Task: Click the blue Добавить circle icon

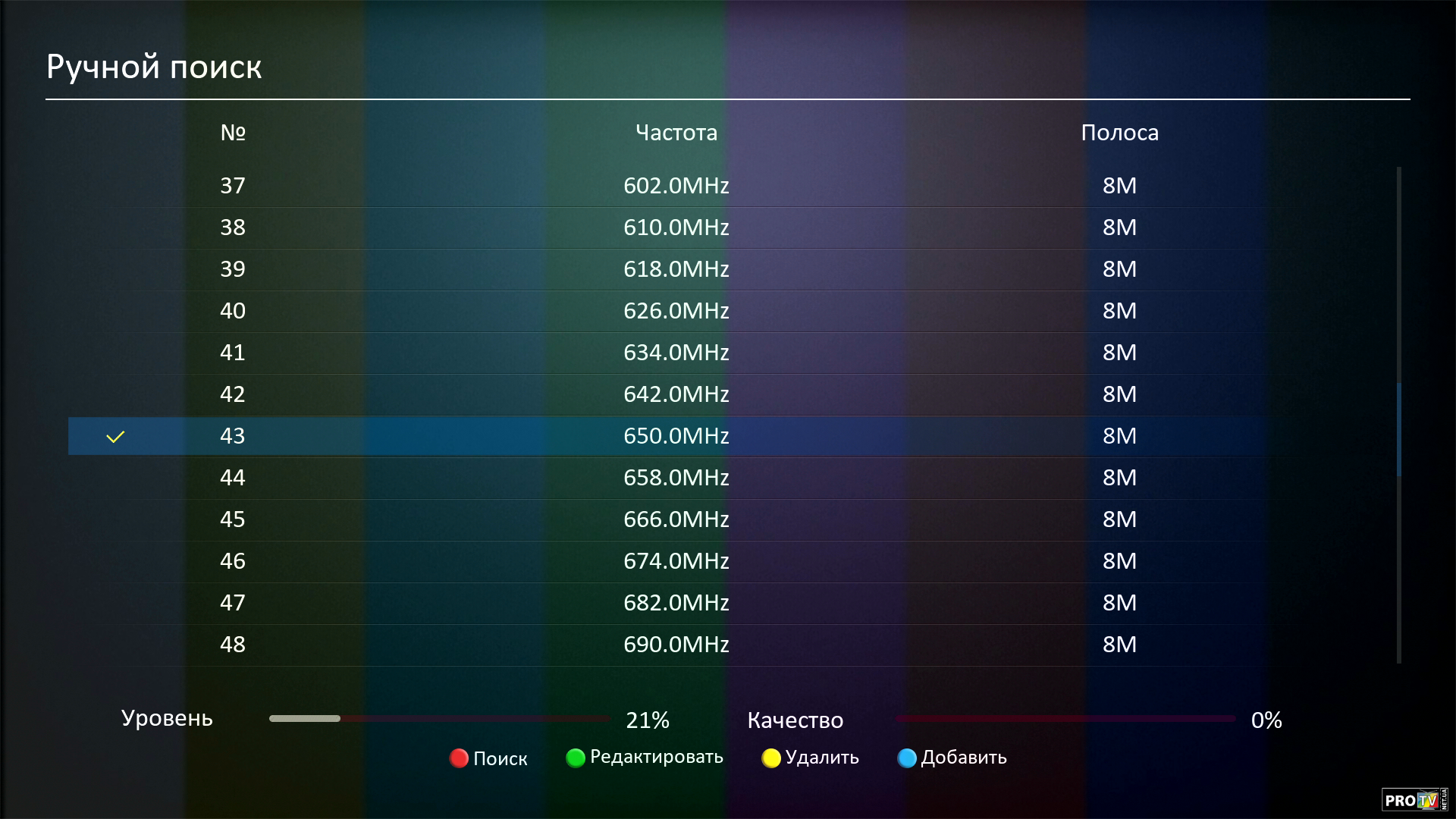Action: click(907, 758)
